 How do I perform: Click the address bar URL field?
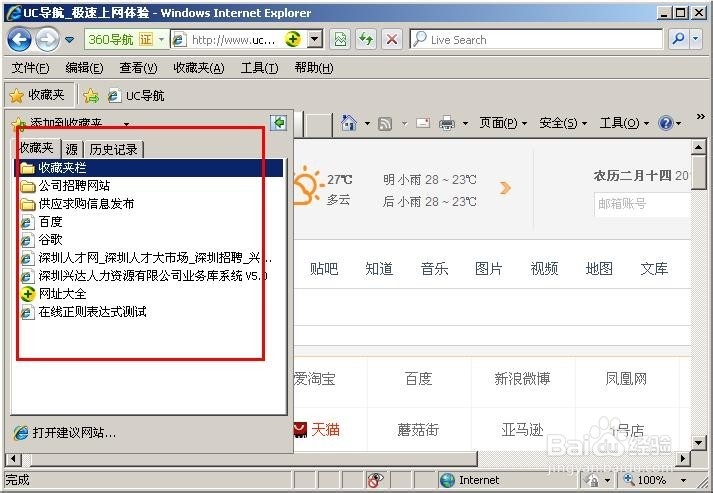pos(234,40)
